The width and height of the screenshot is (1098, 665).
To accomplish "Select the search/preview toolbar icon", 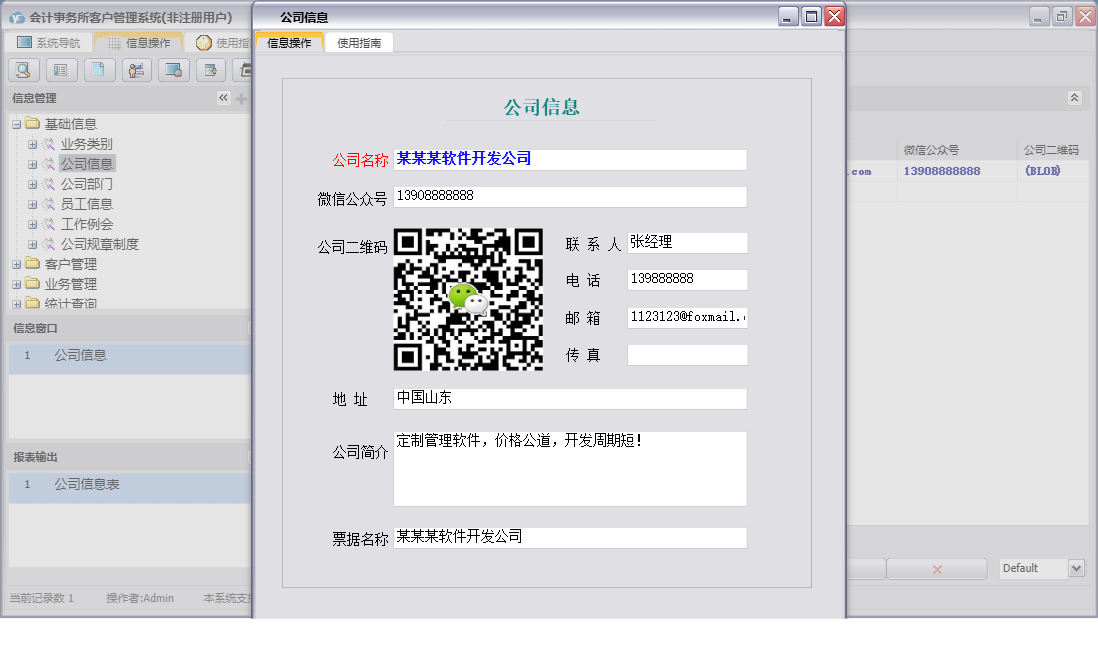I will coord(23,70).
